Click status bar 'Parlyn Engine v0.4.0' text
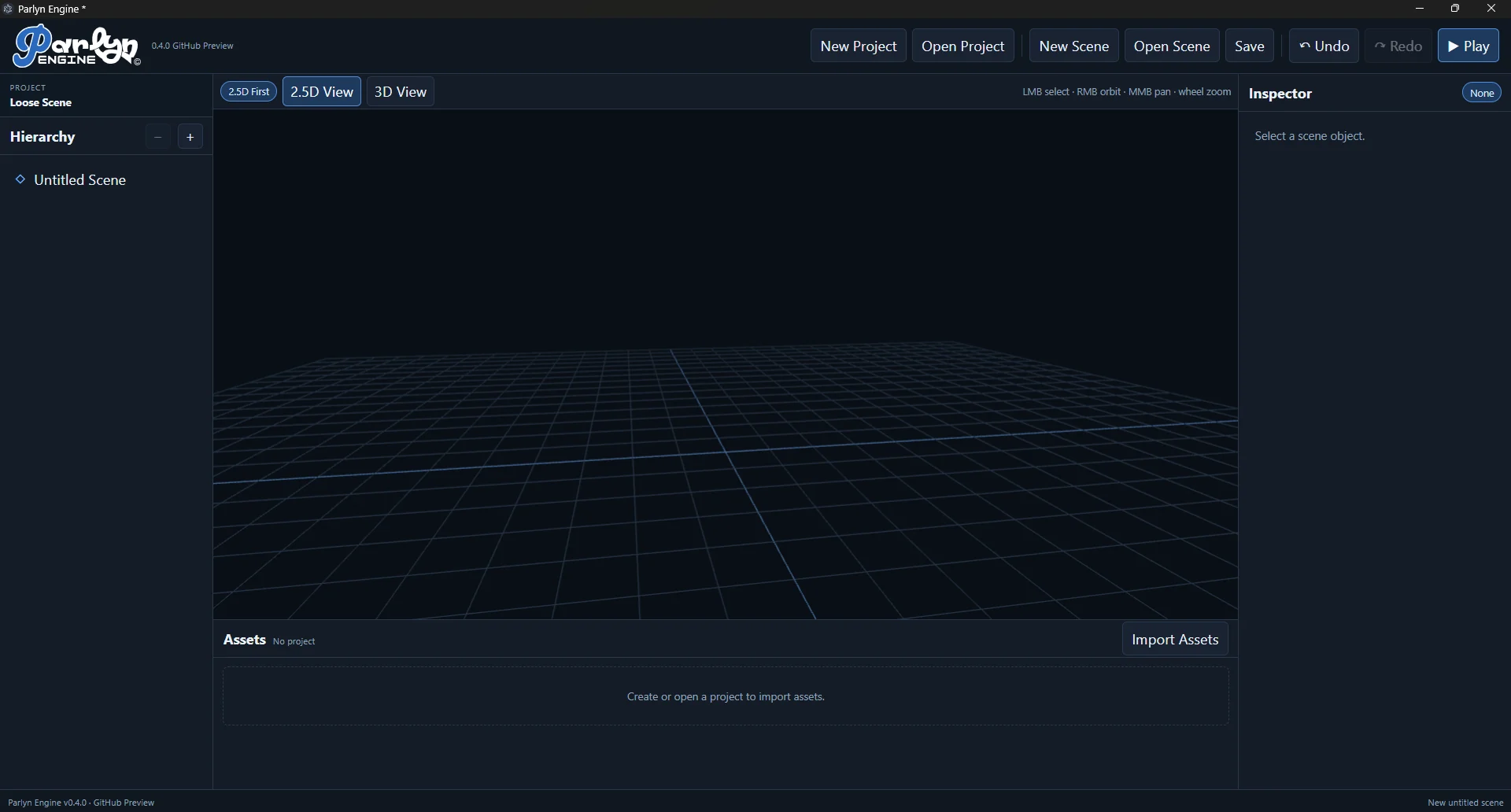The height and width of the screenshot is (812, 1511). (81, 803)
